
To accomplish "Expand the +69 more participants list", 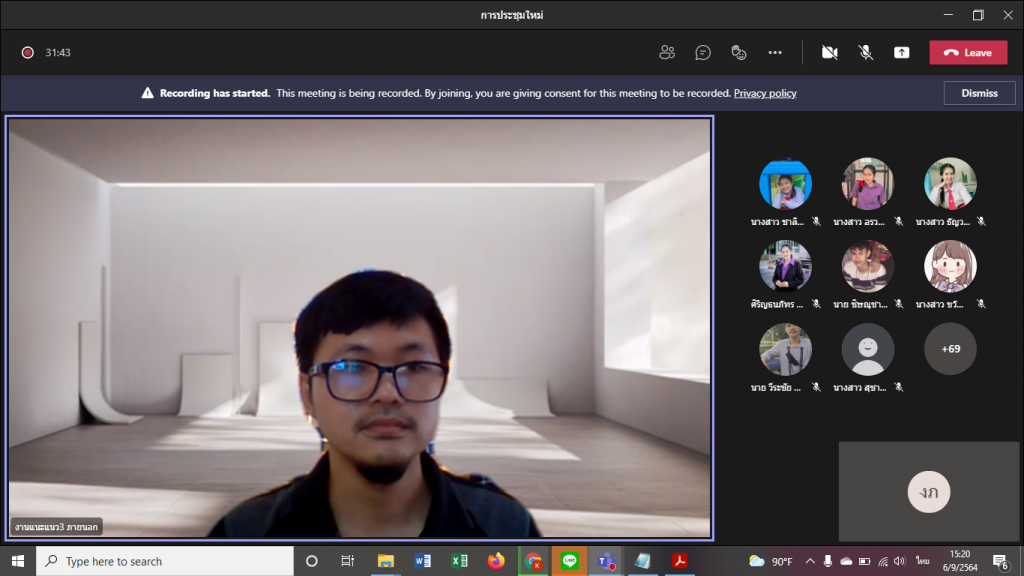I will [x=950, y=349].
